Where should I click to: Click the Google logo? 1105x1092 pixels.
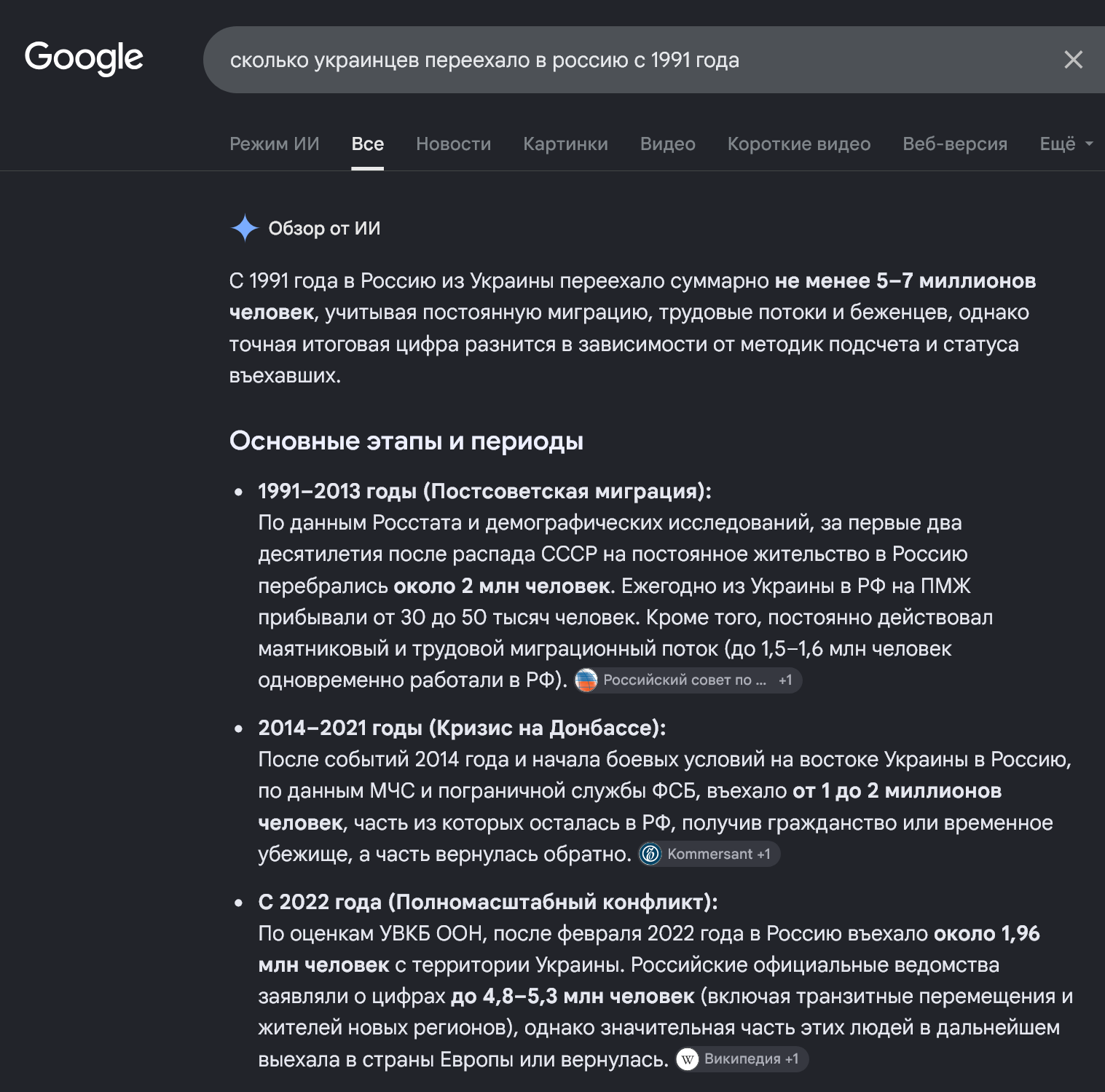coord(84,58)
